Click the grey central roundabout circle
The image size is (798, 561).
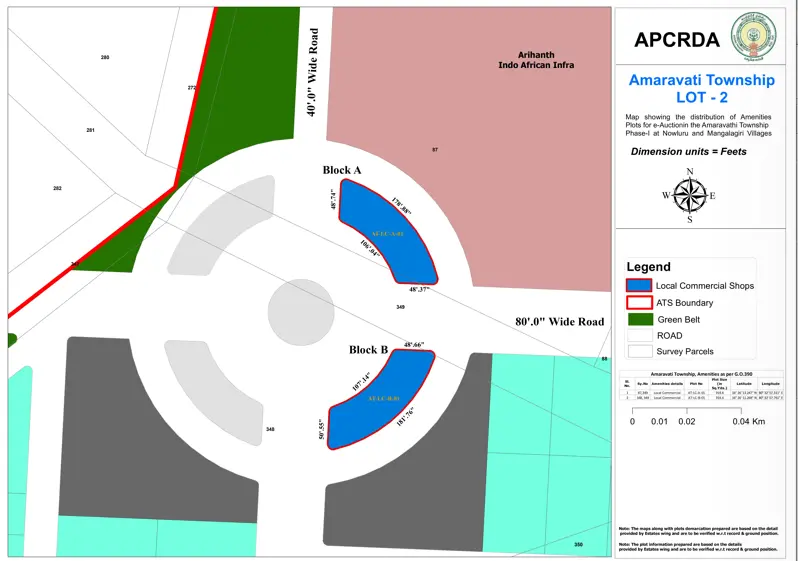pos(301,312)
